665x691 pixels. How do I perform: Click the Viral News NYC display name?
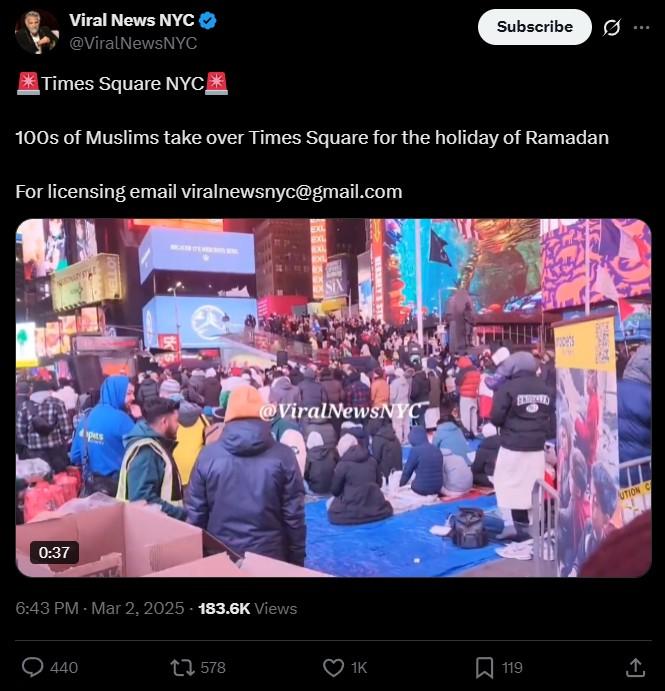click(x=132, y=20)
